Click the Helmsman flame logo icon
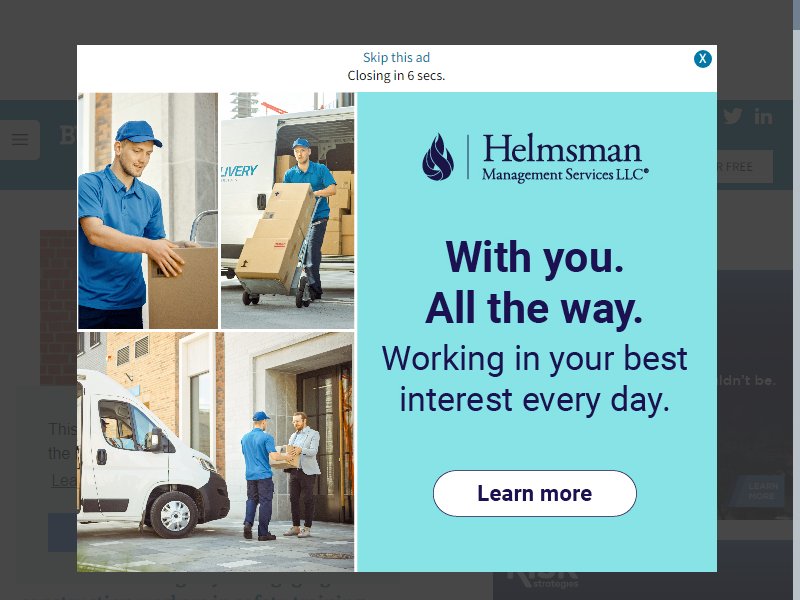This screenshot has height=600, width=800. tap(438, 157)
